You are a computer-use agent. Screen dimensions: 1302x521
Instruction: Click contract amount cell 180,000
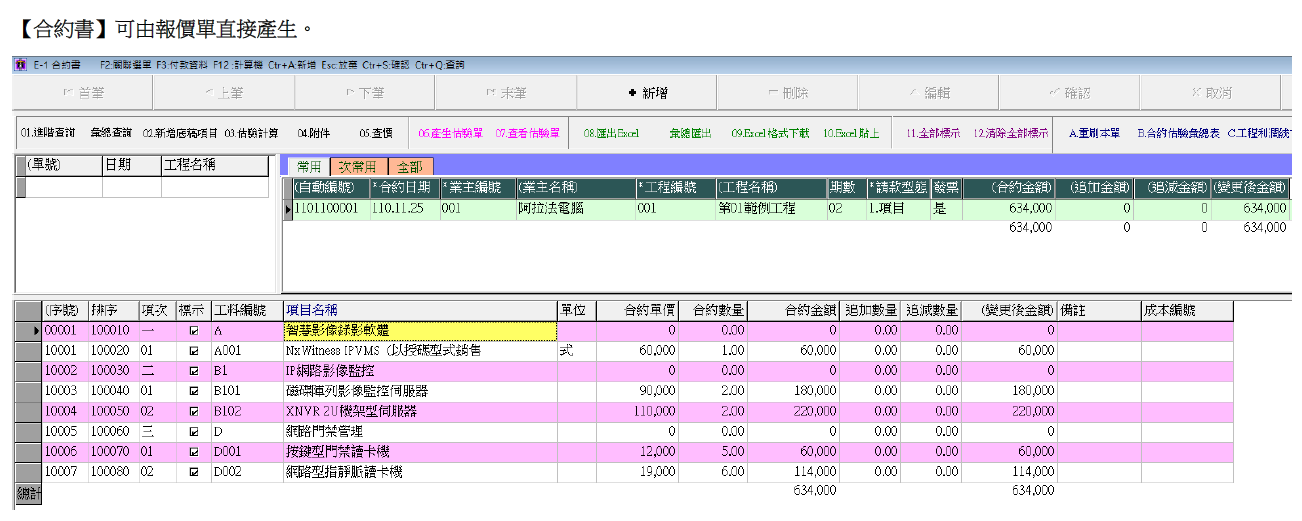pos(793,391)
